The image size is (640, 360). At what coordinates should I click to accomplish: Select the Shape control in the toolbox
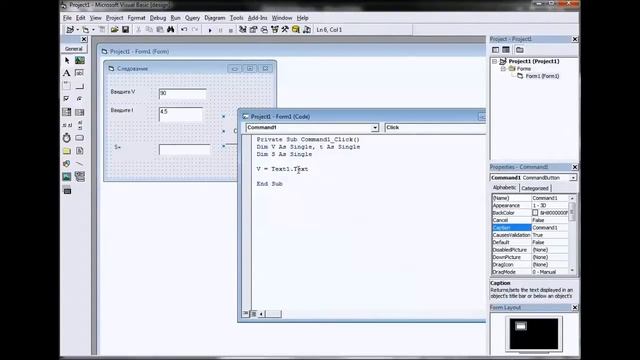(67, 164)
